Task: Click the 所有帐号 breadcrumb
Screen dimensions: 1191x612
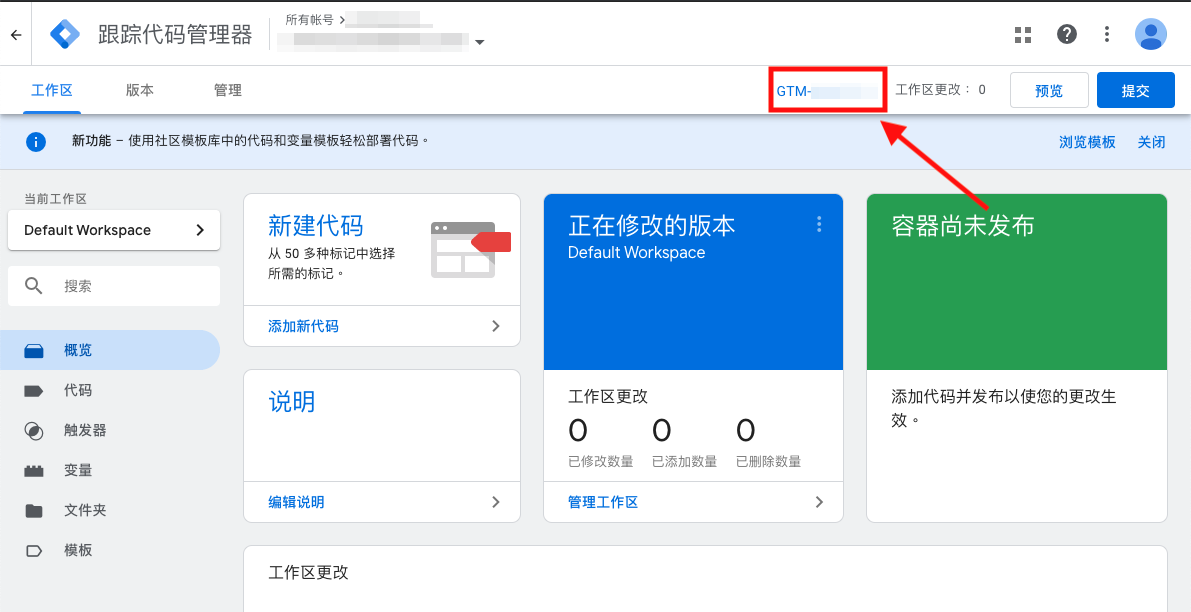Action: pos(309,20)
